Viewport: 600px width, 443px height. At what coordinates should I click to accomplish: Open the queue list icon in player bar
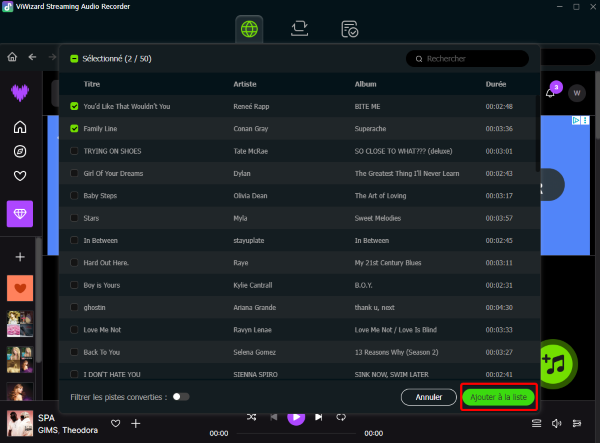point(536,424)
